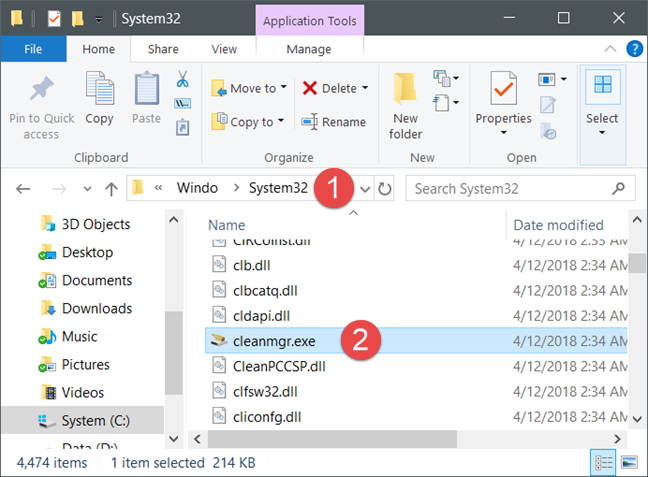
Task: Open the File menu tab
Action: click(x=33, y=49)
